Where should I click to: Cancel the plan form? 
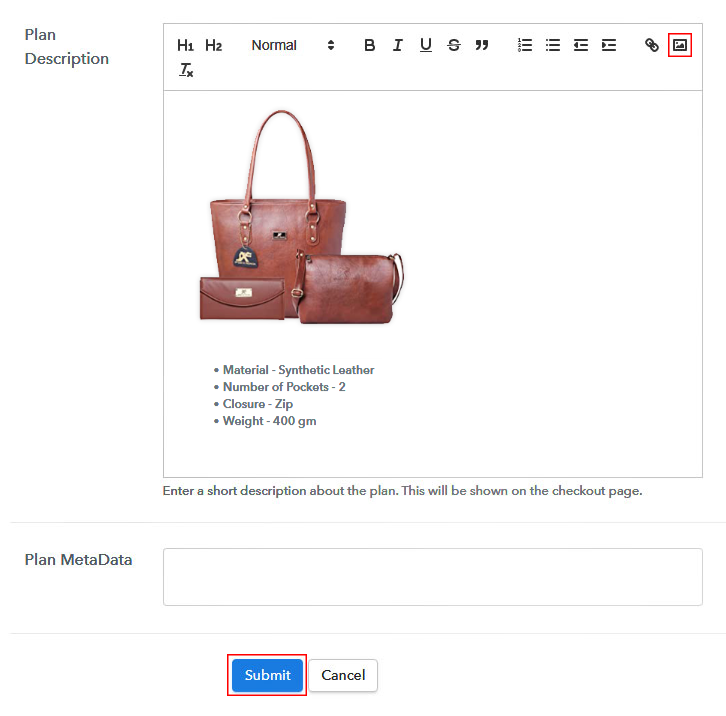[x=343, y=675]
